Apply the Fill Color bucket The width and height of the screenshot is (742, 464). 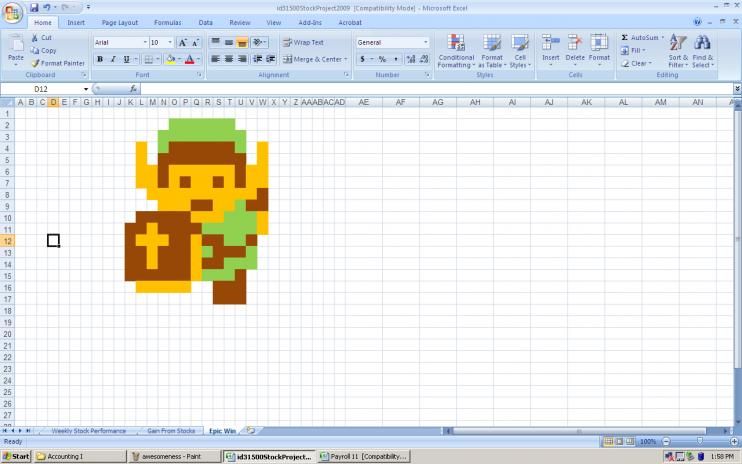tap(171, 59)
